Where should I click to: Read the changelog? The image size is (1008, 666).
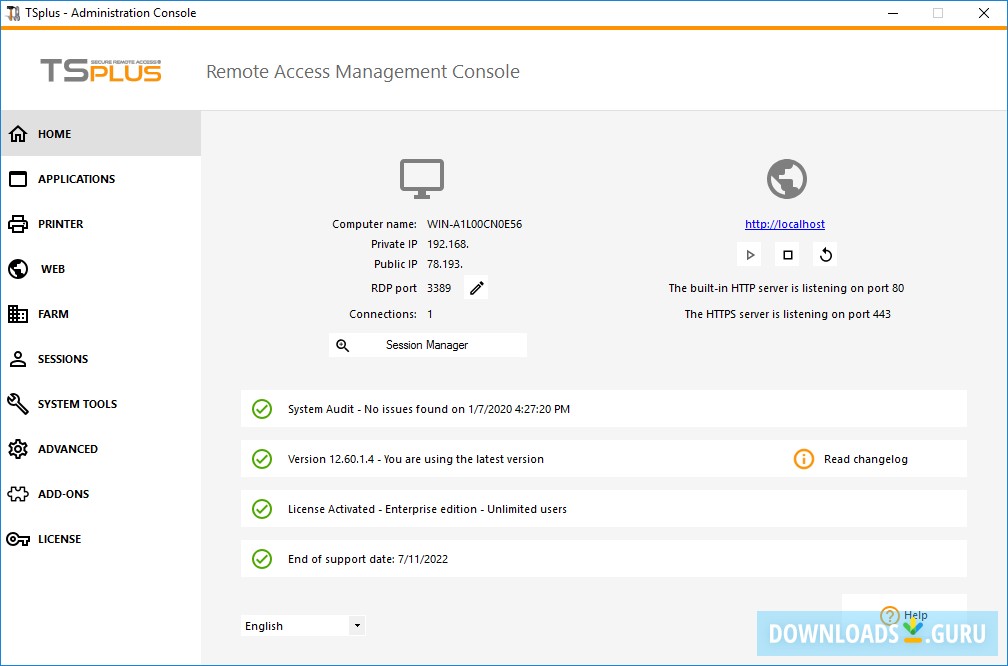865,459
